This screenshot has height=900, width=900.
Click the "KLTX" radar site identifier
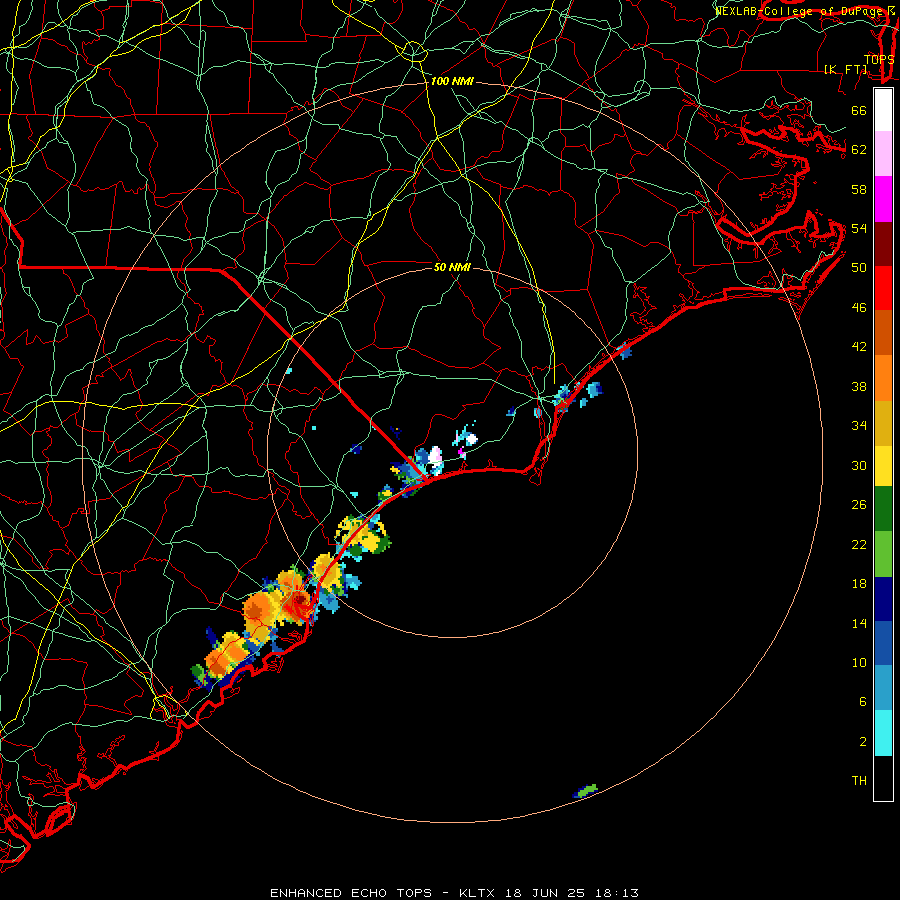[479, 893]
